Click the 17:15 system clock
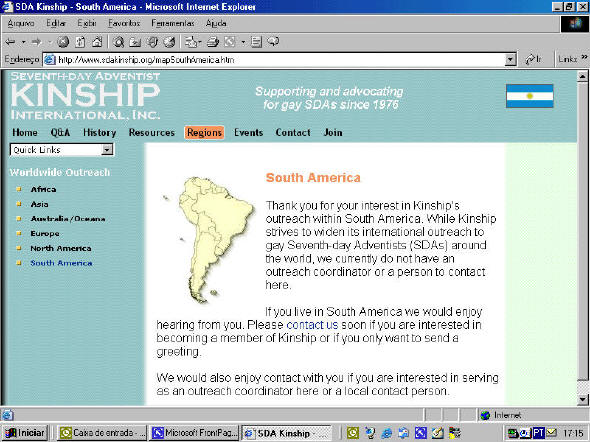This screenshot has width=590, height=442. [573, 433]
